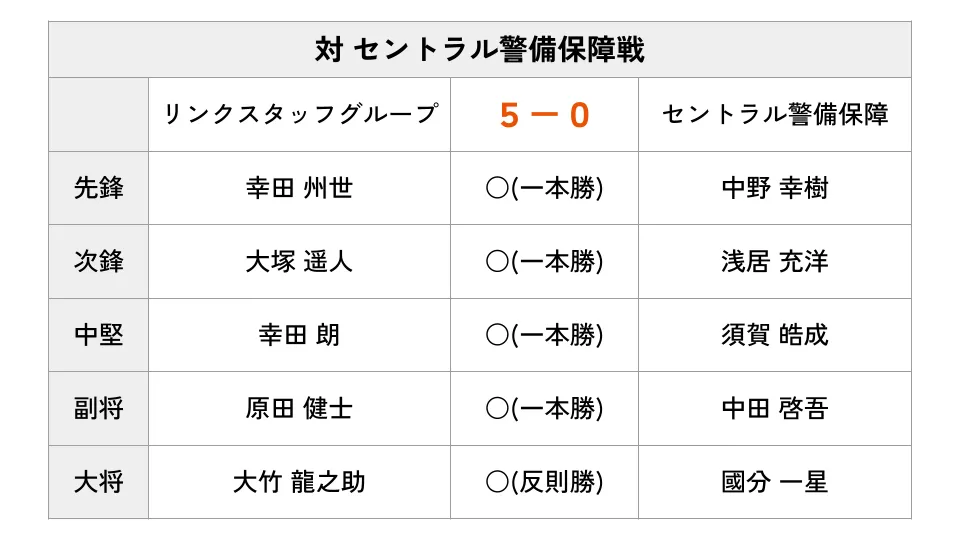Click opponent name 國分 一星

coord(775,482)
